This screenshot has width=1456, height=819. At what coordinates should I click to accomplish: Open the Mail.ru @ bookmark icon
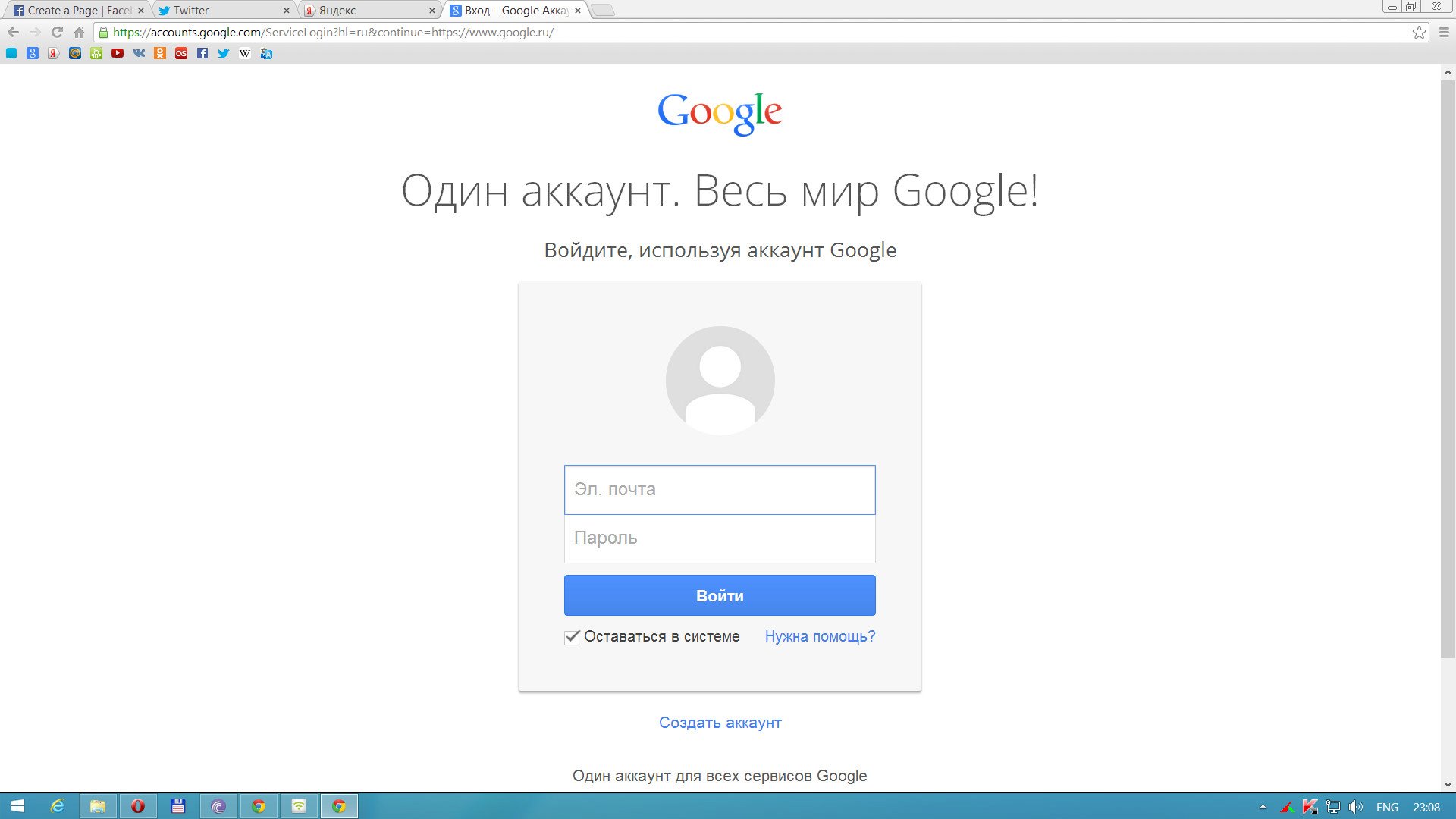[x=75, y=53]
